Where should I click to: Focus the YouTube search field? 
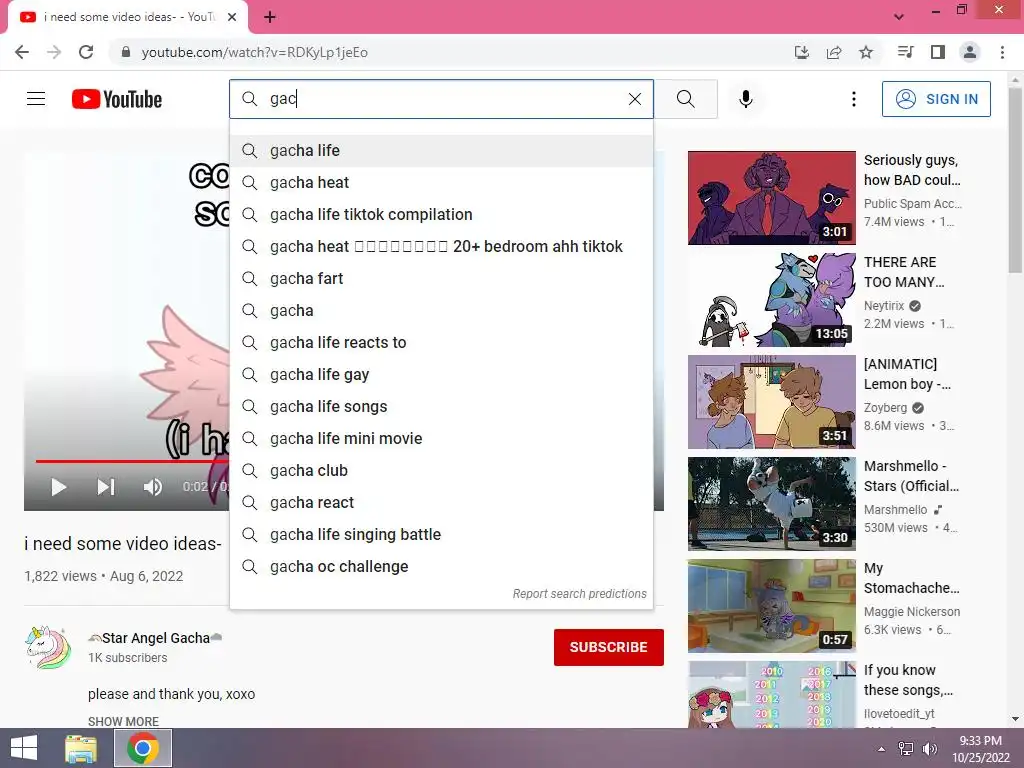point(441,99)
